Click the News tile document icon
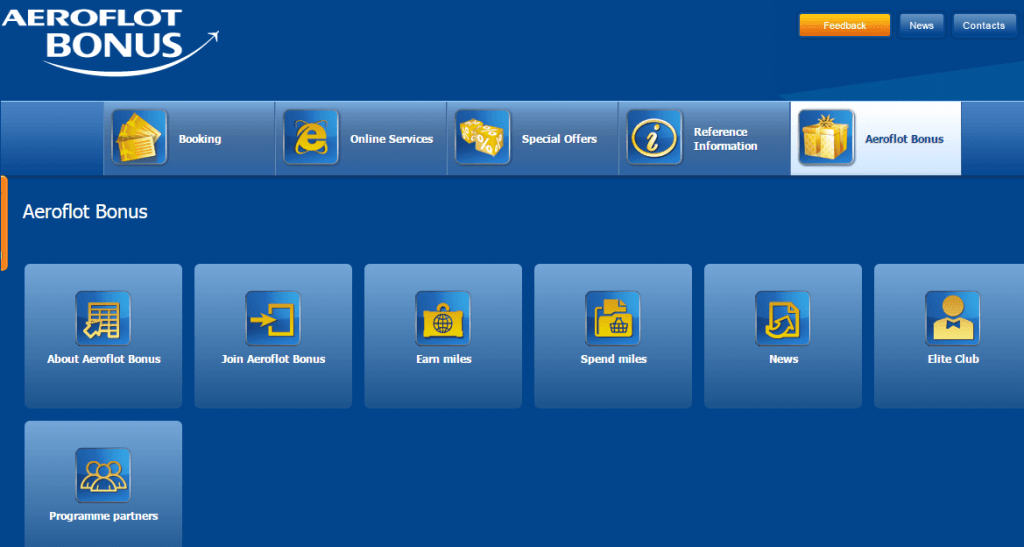Image resolution: width=1024 pixels, height=547 pixels. click(x=782, y=318)
